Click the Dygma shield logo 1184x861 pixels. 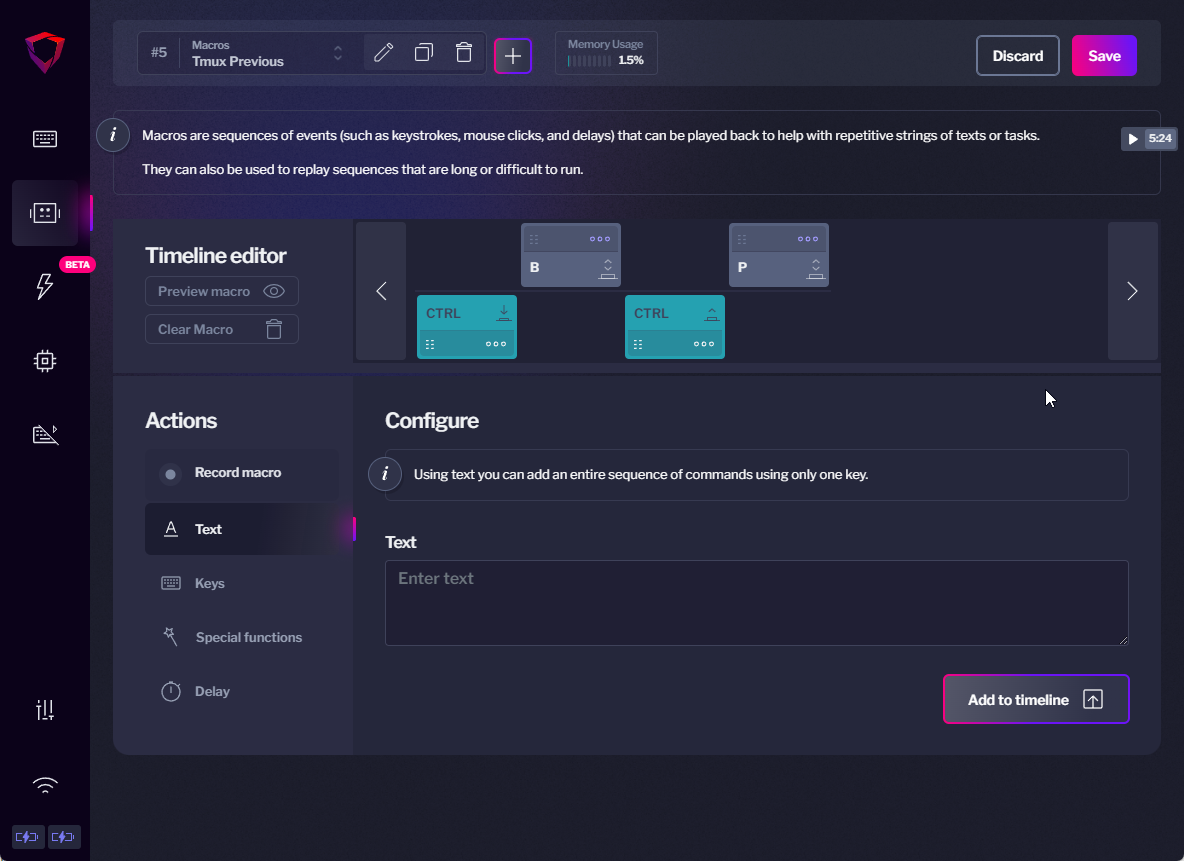click(x=45, y=52)
